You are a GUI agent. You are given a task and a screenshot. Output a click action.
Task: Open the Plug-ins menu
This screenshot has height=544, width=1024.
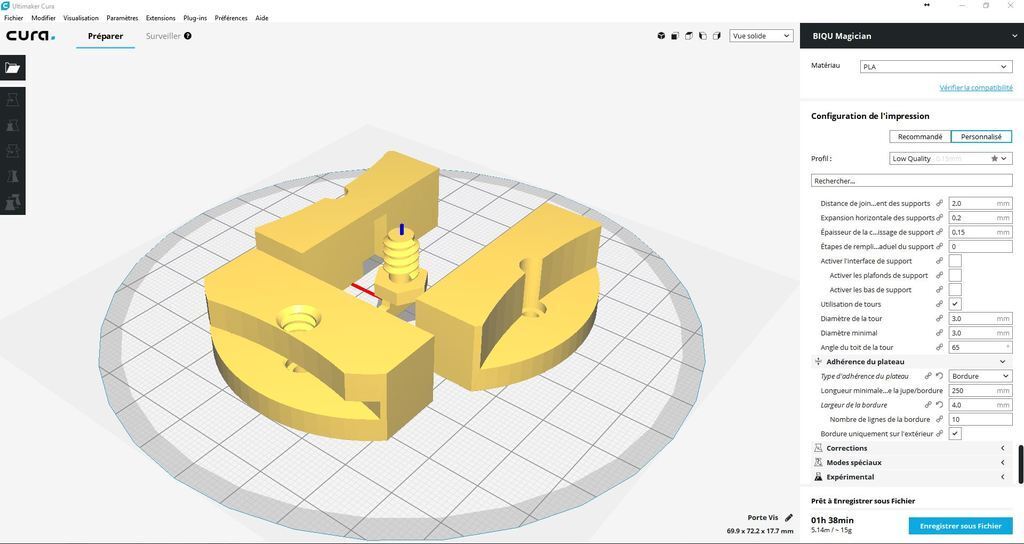tap(195, 18)
